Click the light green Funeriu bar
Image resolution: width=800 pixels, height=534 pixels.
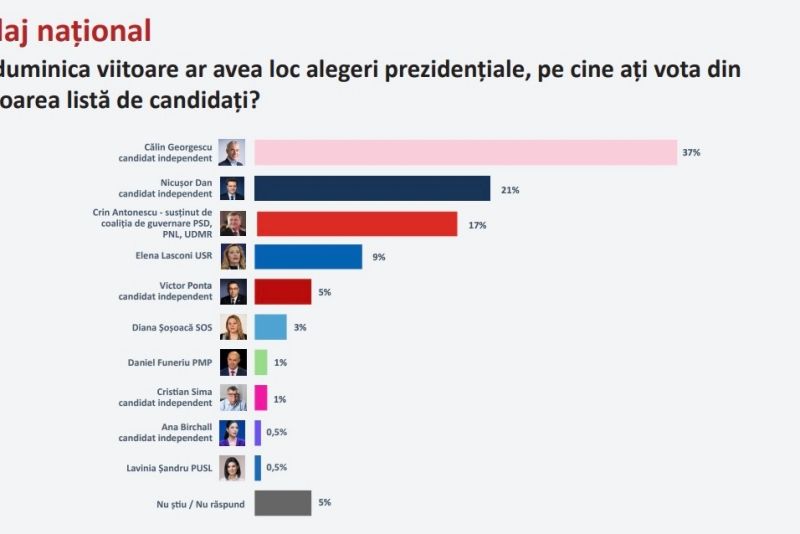click(x=260, y=362)
